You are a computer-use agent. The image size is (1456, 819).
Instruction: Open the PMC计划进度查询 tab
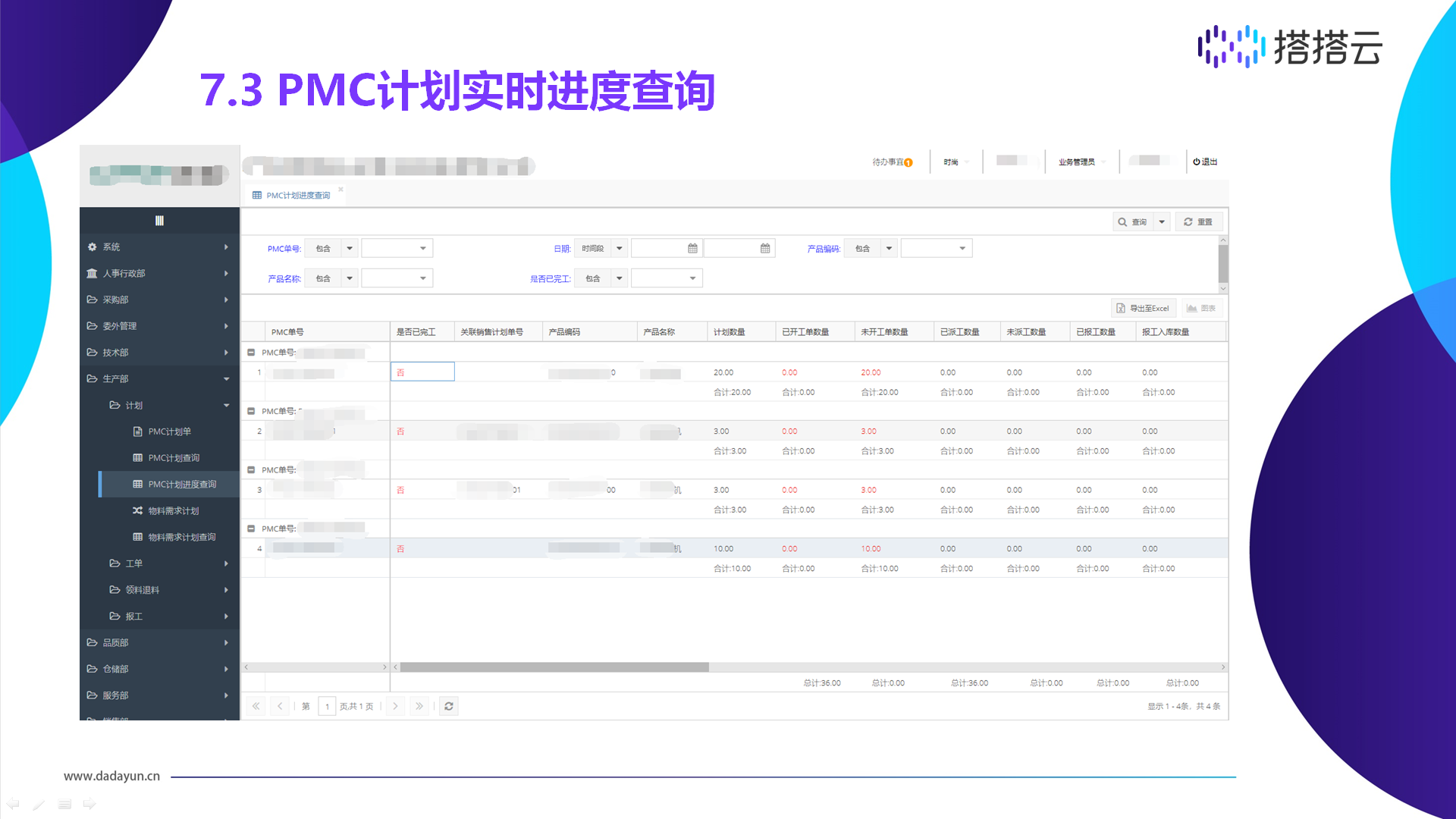[297, 196]
